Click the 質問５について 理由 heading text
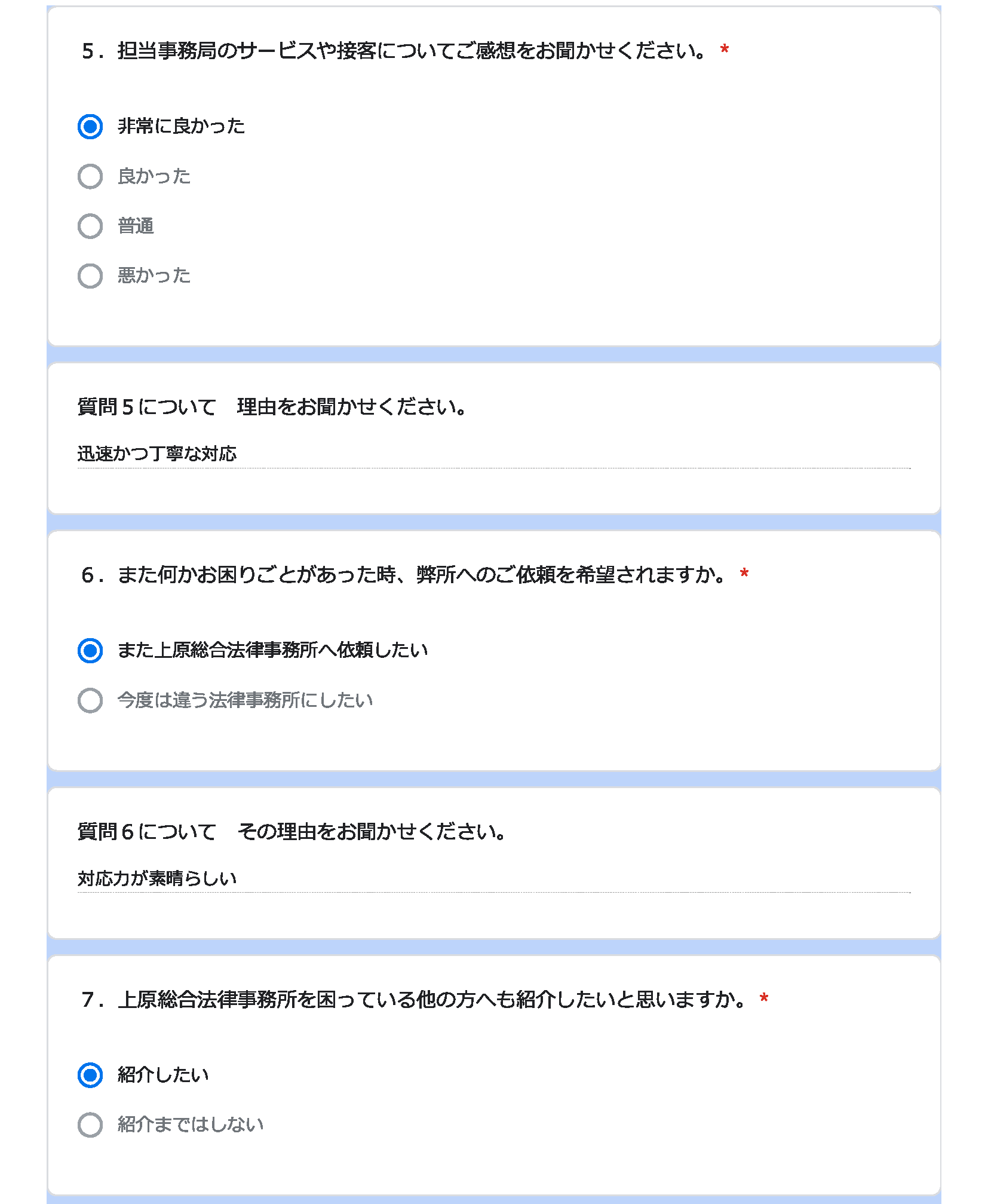 [272, 407]
